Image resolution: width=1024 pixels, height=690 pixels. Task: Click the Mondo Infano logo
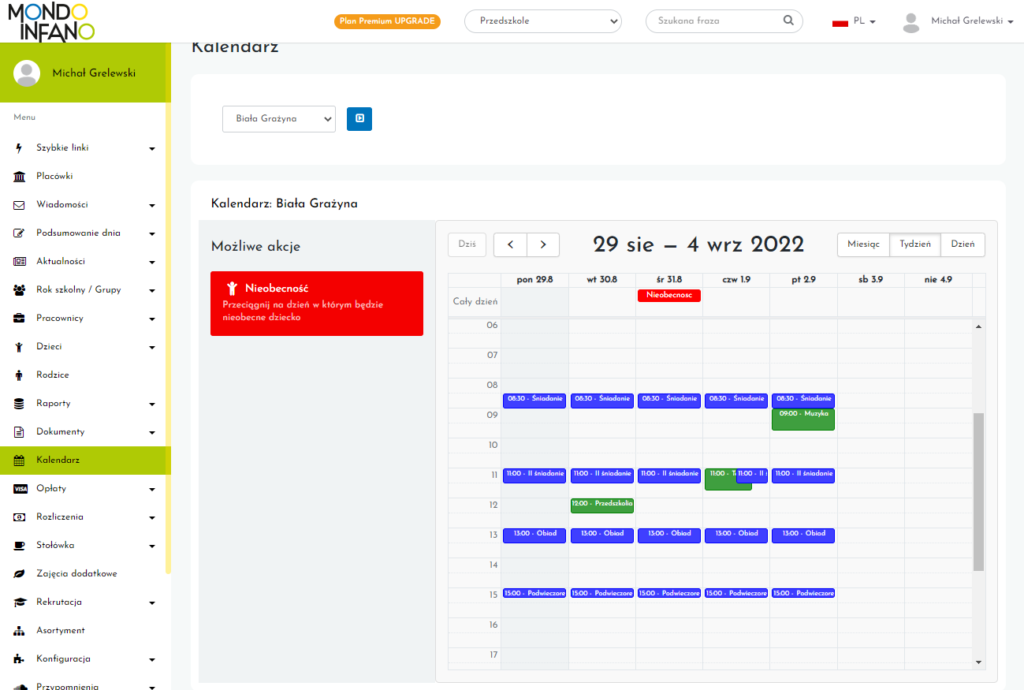click(x=51, y=22)
